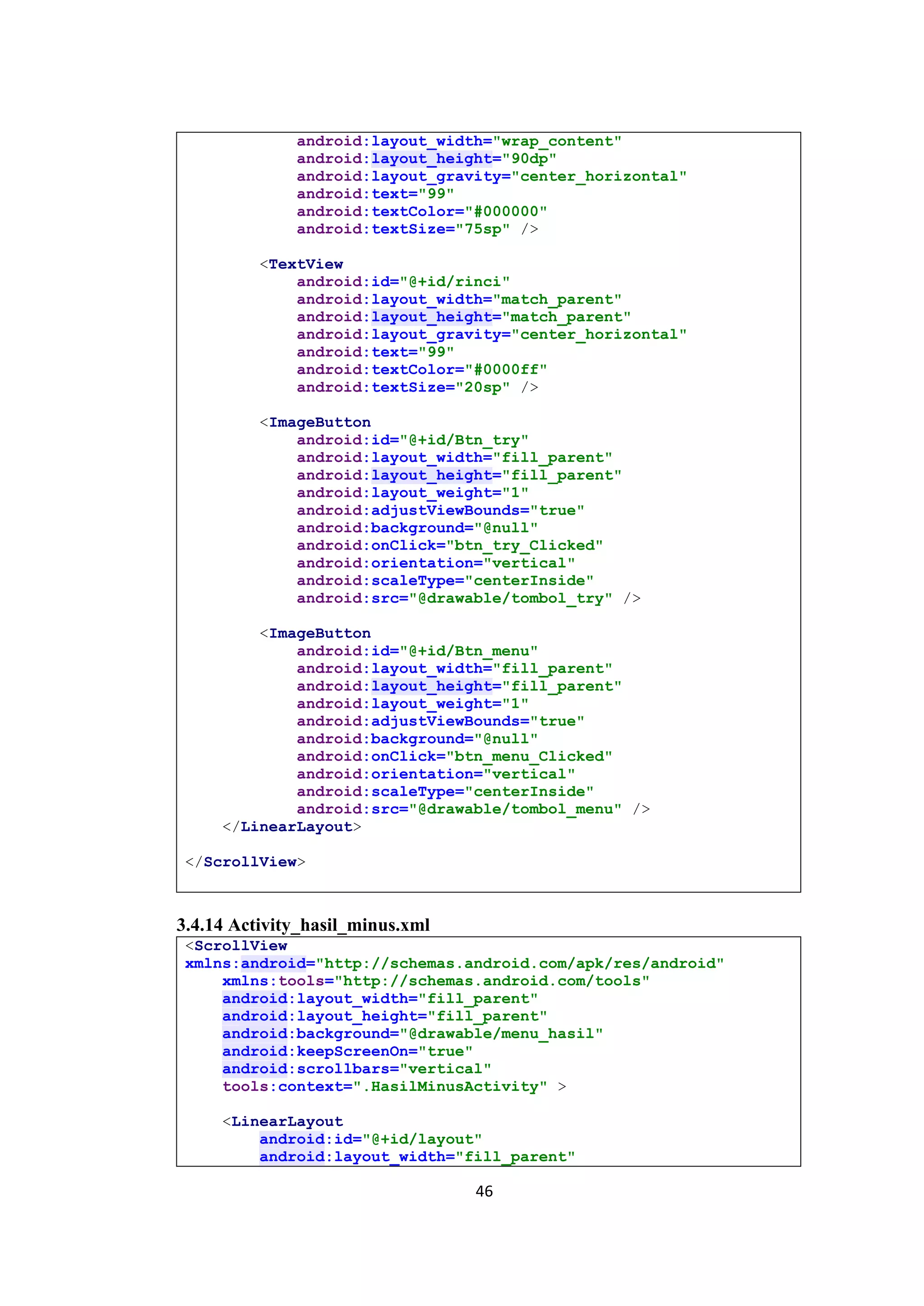Click the line android:id="@+id/Btn_menu"
This screenshot has width=924, height=1306.
point(417,651)
